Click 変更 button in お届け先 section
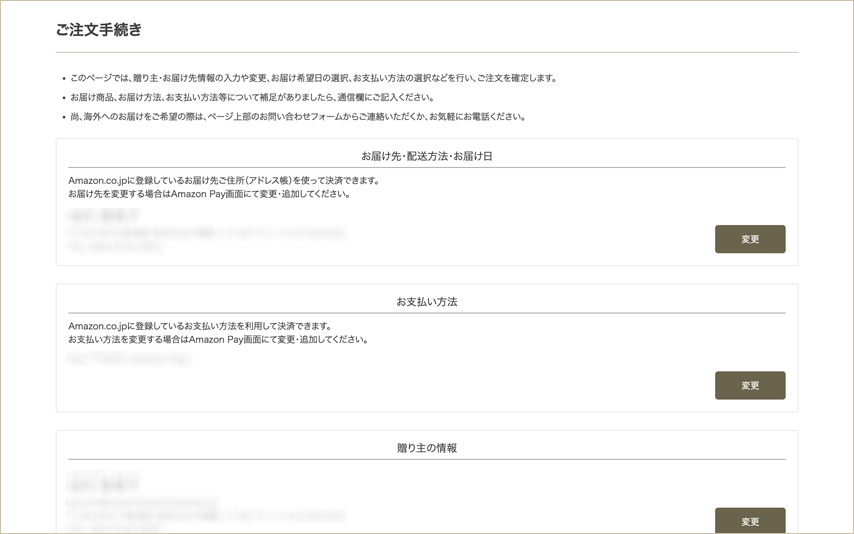The image size is (854, 534). 749,239
